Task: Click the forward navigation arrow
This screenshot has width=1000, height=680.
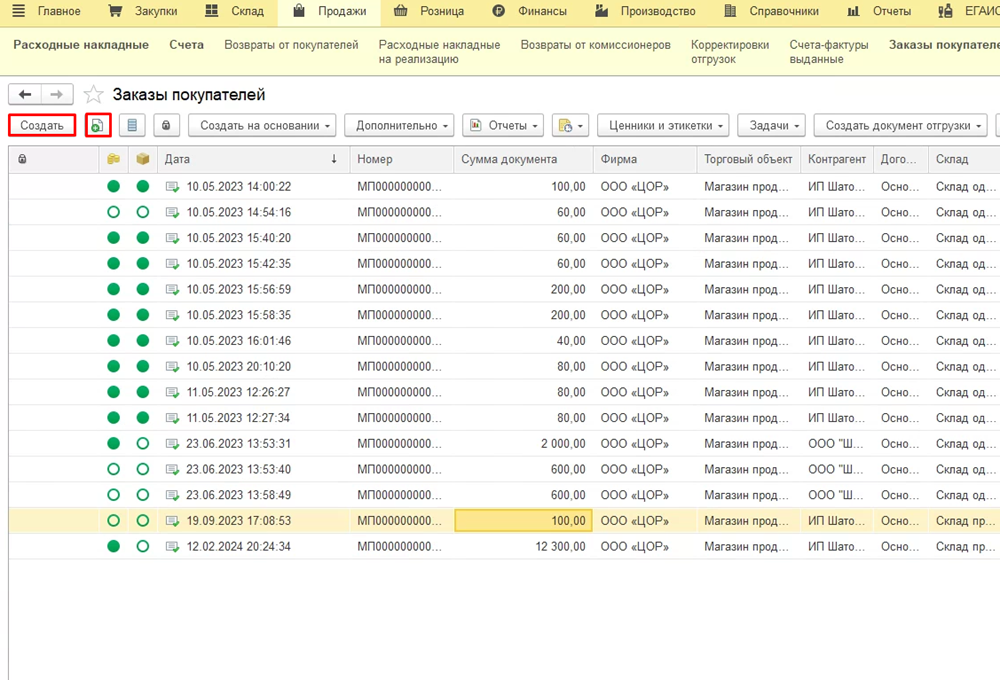Action: coord(57,94)
